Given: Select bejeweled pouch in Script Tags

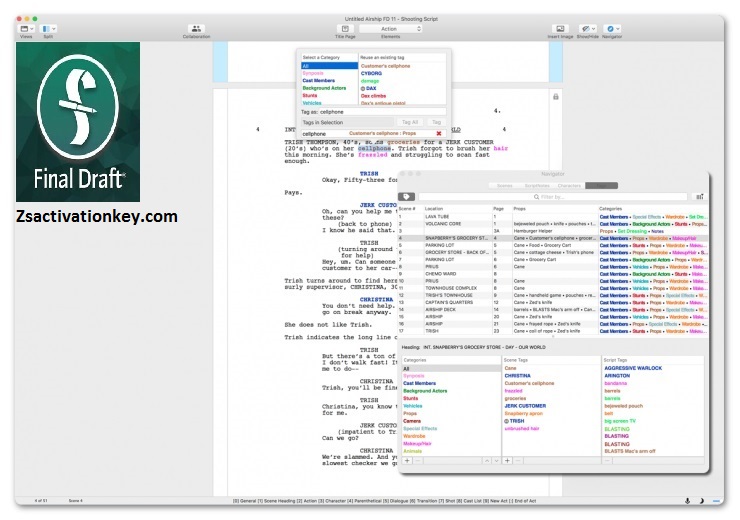Looking at the screenshot, I should coord(623,406).
